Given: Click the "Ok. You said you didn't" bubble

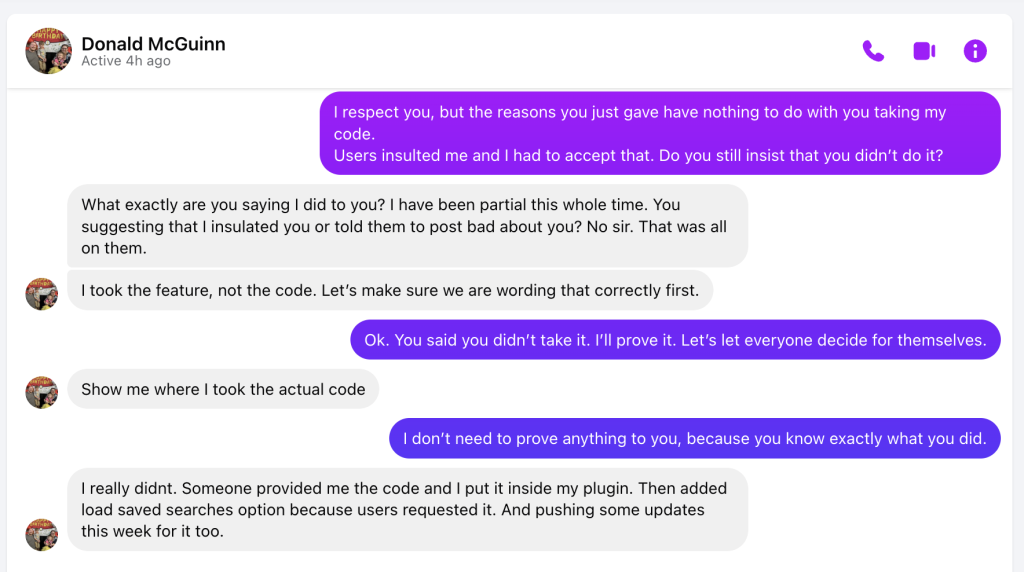Looking at the screenshot, I should click(x=675, y=340).
